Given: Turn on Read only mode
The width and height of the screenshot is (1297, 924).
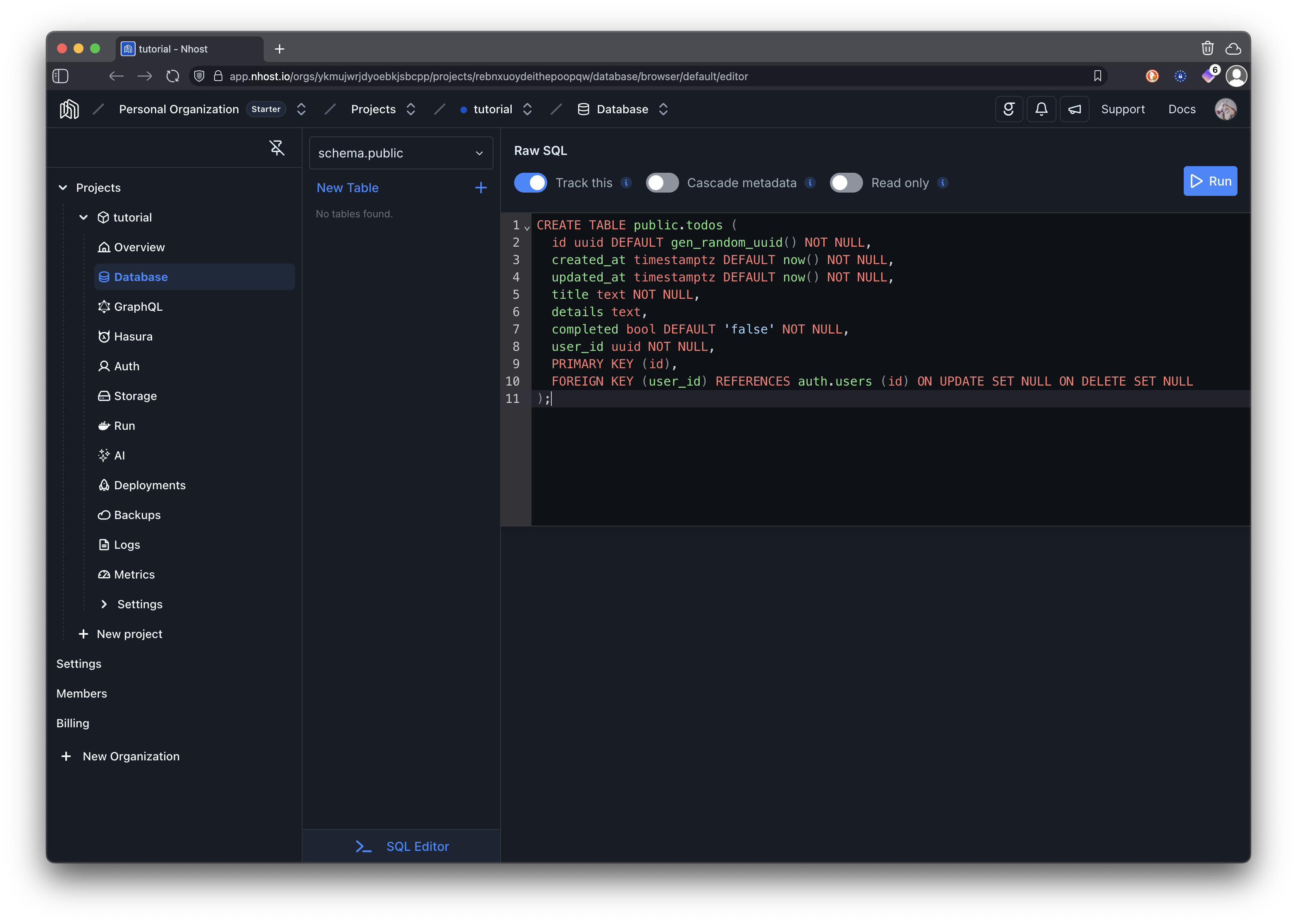Looking at the screenshot, I should 846,183.
